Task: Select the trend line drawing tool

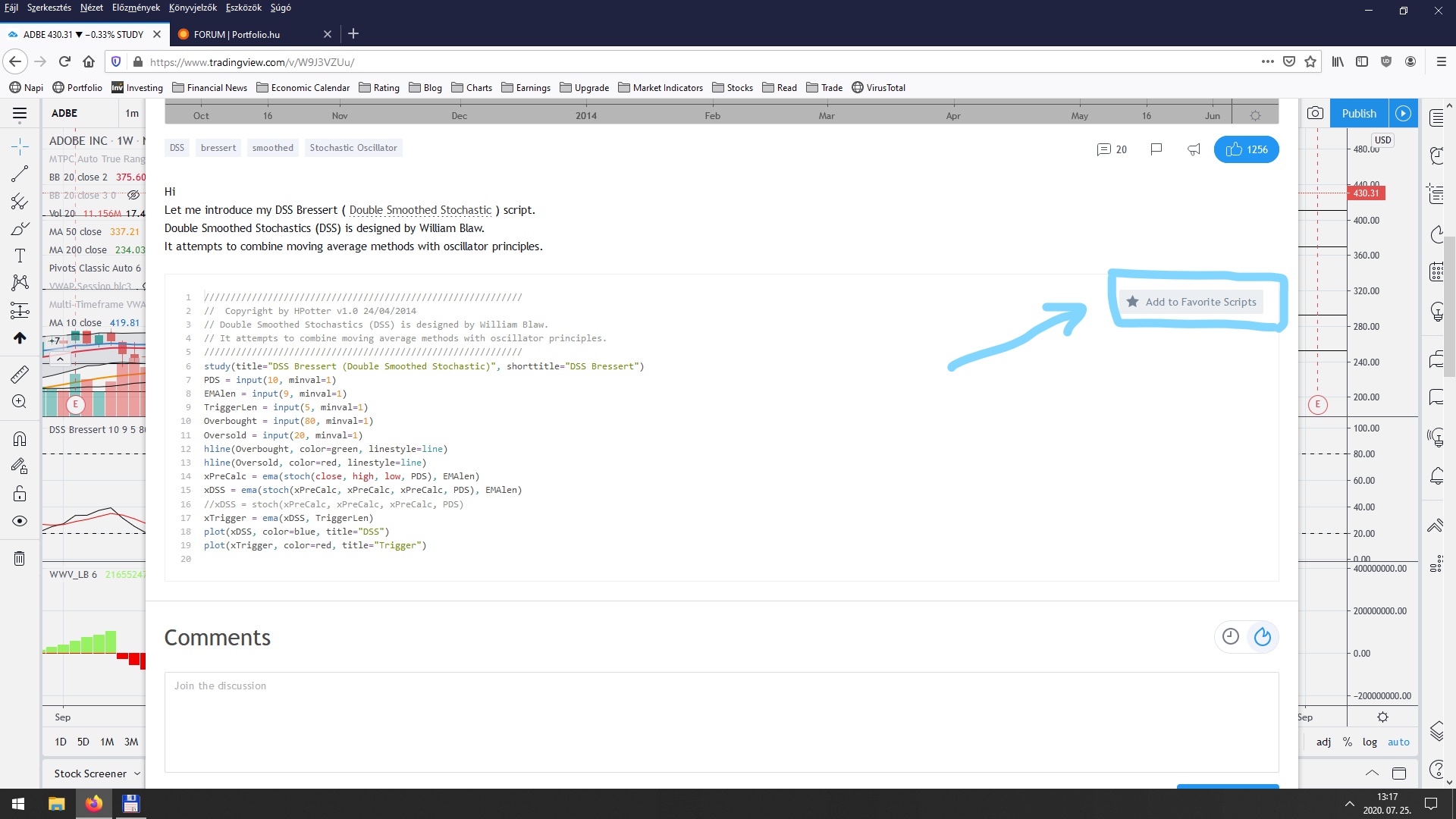Action: click(x=20, y=174)
